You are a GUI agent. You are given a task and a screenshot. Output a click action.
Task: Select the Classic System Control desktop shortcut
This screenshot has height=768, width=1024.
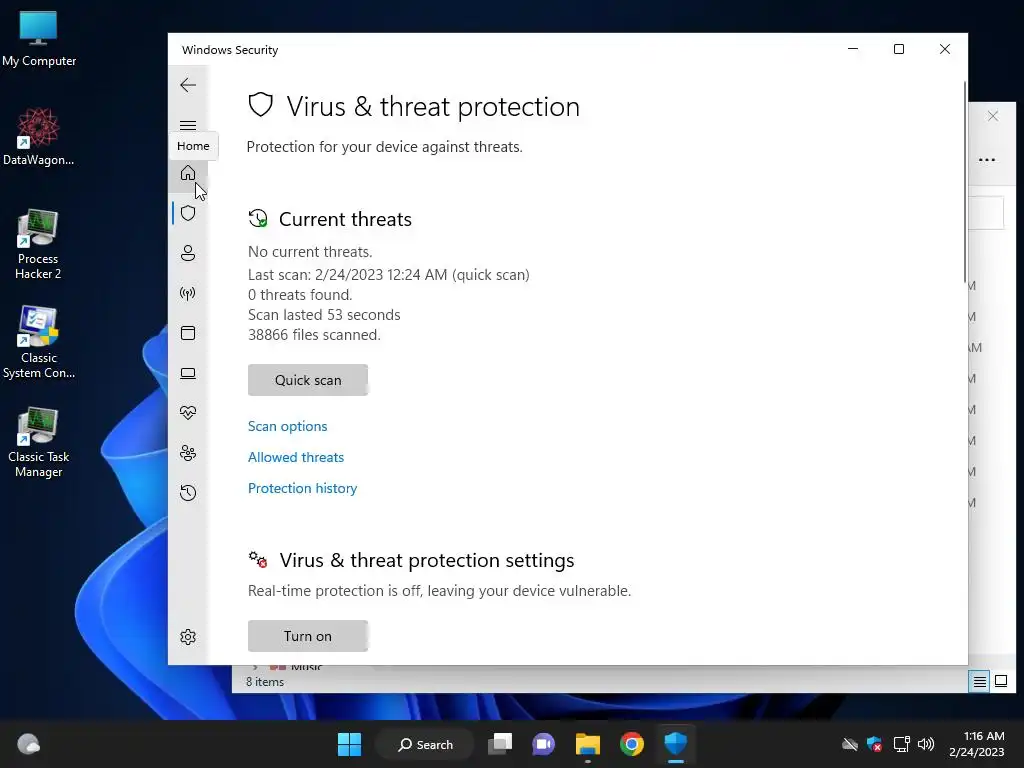(x=39, y=343)
